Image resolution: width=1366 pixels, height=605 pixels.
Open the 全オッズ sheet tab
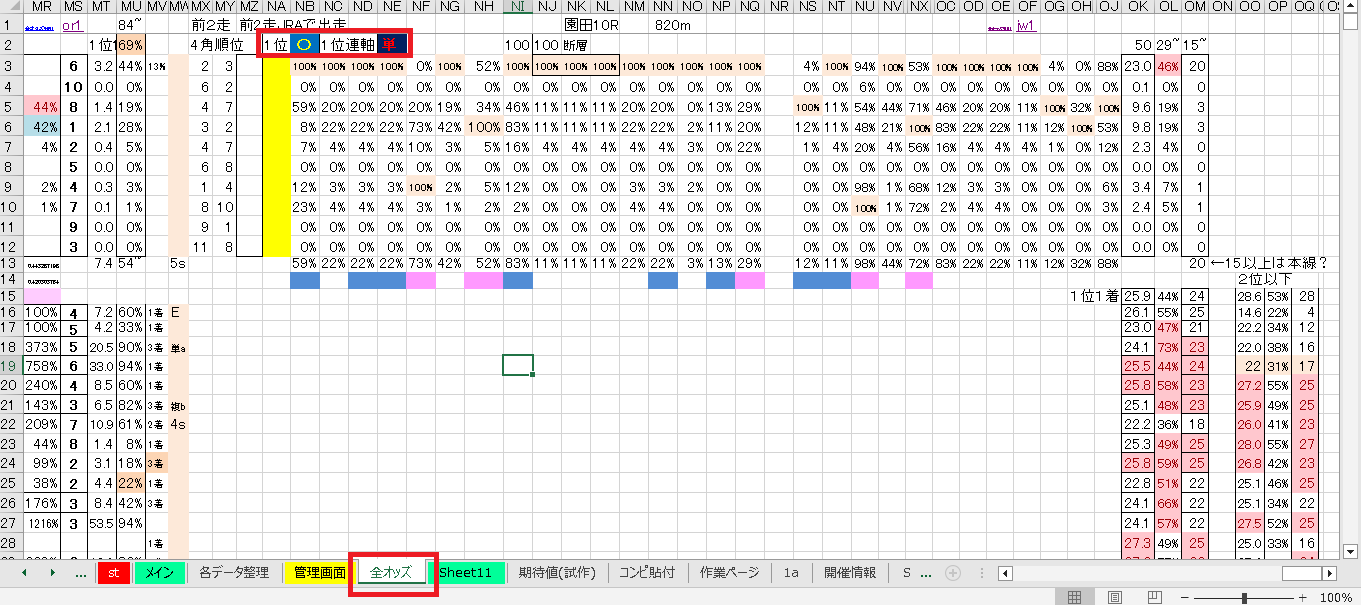tap(391, 573)
